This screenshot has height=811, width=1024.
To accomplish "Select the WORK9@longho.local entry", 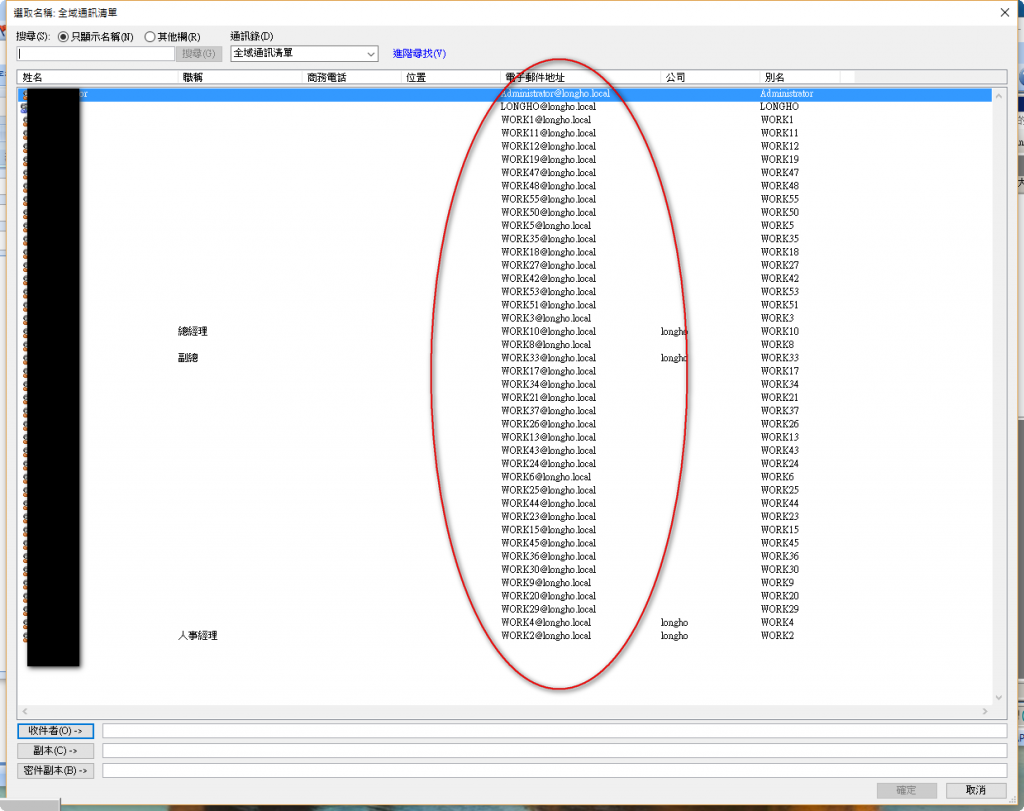I will pos(546,583).
